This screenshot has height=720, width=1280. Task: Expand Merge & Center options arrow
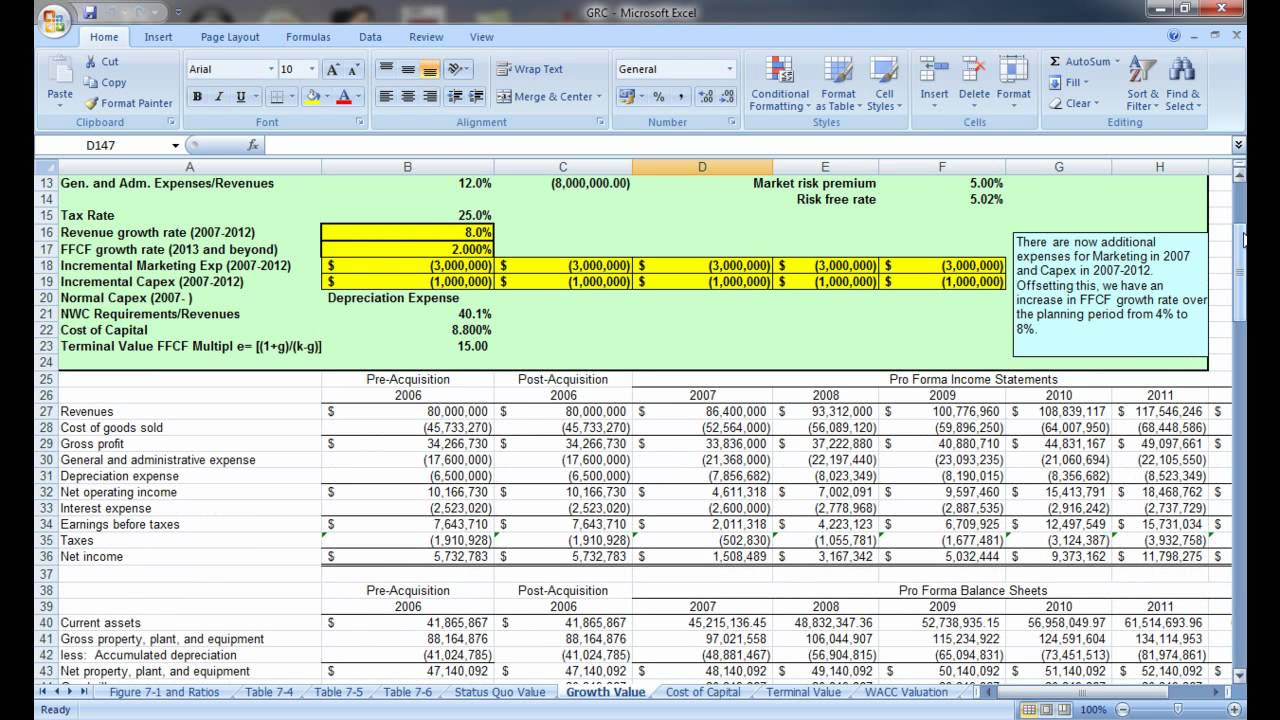599,97
